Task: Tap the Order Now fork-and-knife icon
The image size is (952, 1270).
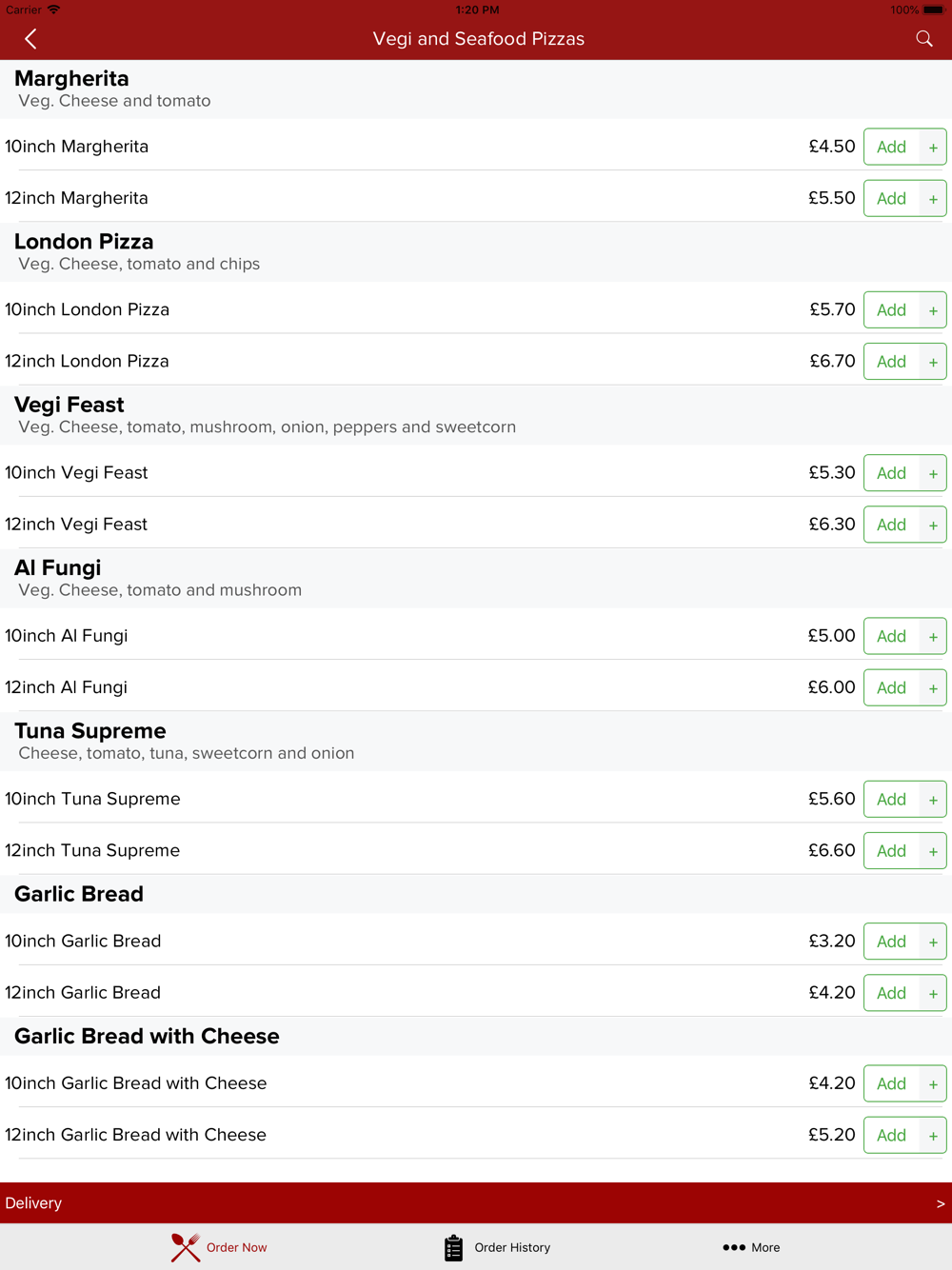Action: (186, 1247)
